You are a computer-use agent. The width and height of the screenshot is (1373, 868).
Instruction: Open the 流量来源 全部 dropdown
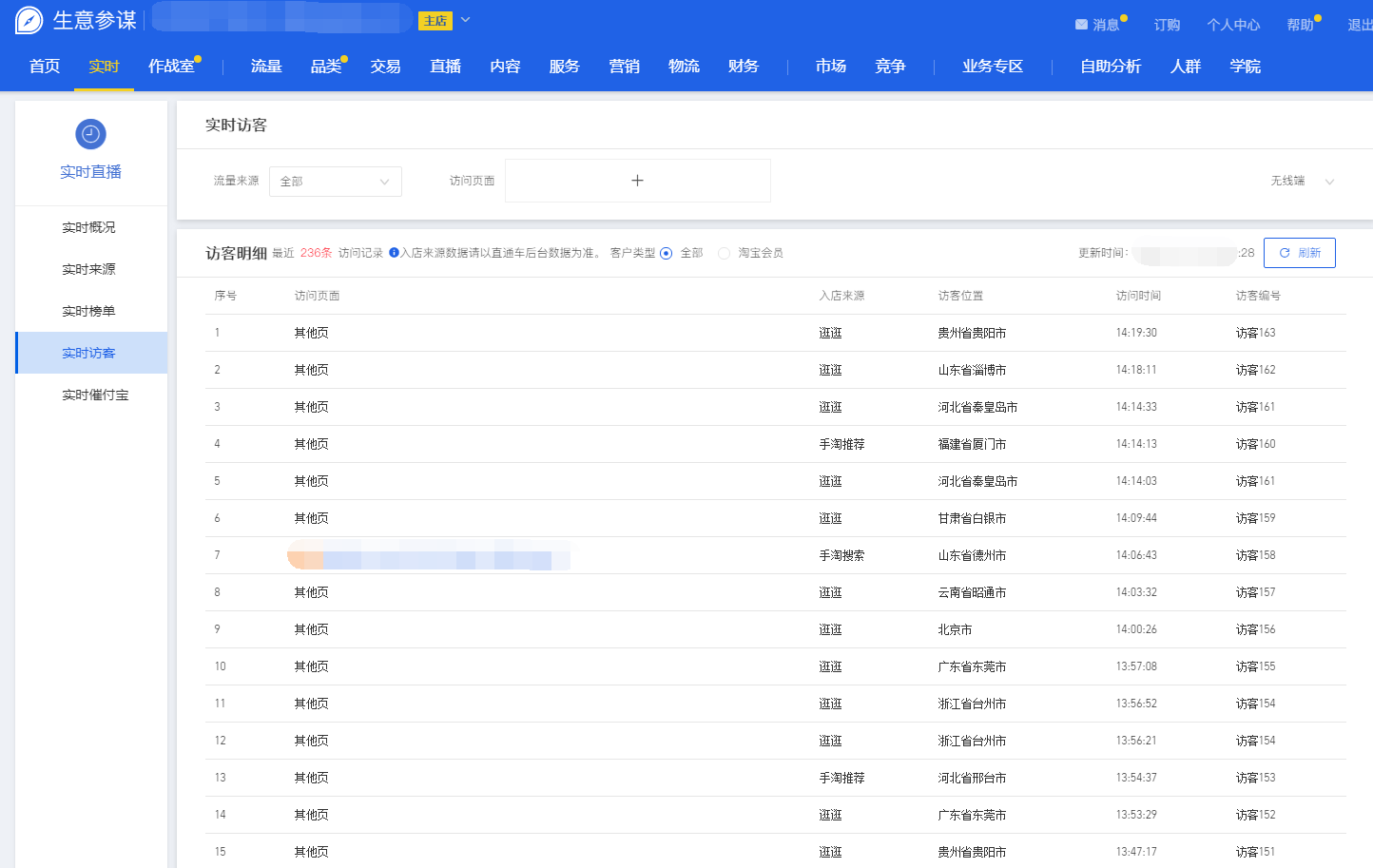point(336,182)
